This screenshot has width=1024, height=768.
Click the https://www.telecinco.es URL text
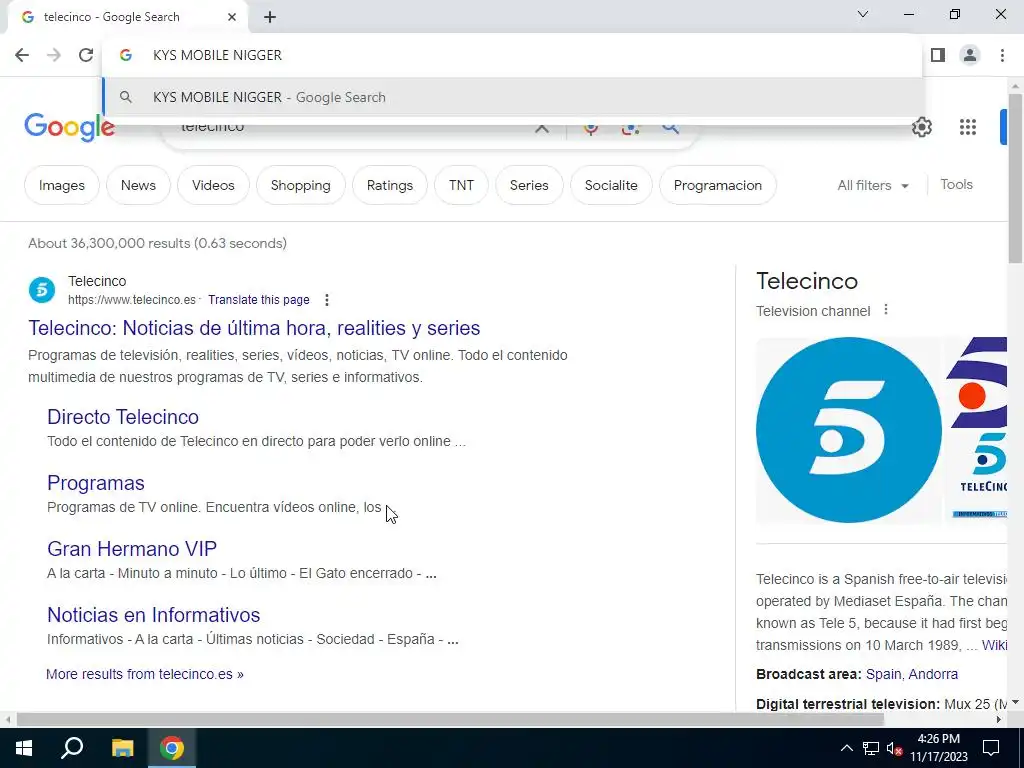pos(132,300)
